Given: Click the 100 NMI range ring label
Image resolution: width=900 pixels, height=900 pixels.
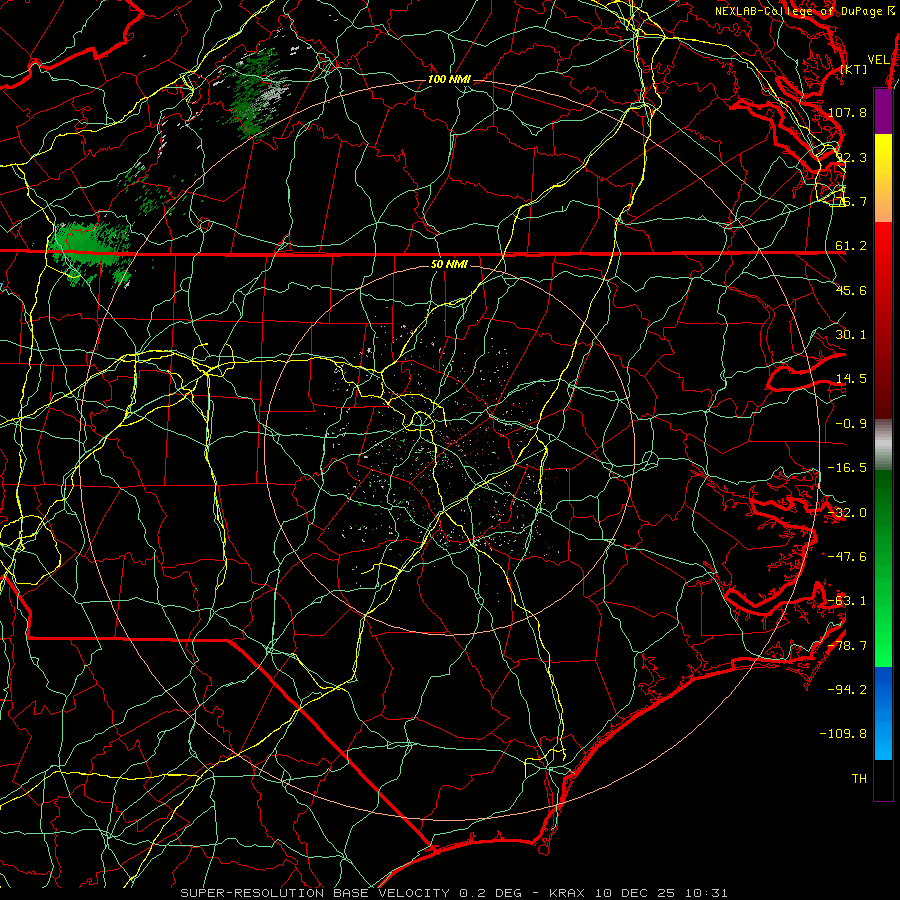Looking at the screenshot, I should tap(449, 79).
